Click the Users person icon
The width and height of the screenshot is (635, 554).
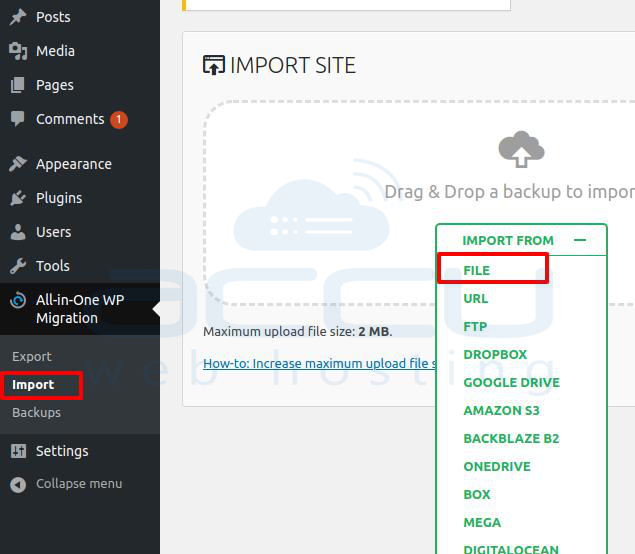coord(18,232)
